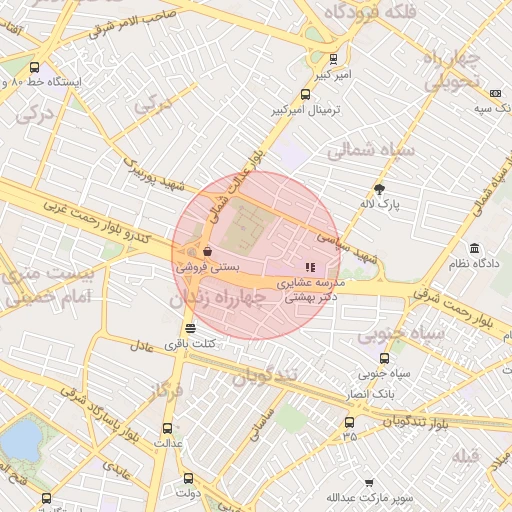Click the blue lake in the park
This screenshot has width=512, height=512.
pyautogui.click(x=21, y=442)
